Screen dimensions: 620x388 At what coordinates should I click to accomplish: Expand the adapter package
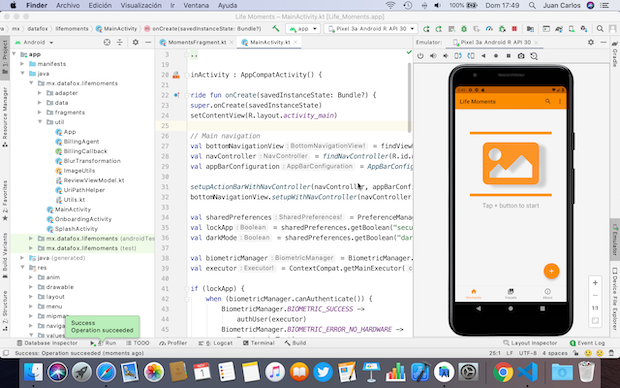pyautogui.click(x=40, y=93)
